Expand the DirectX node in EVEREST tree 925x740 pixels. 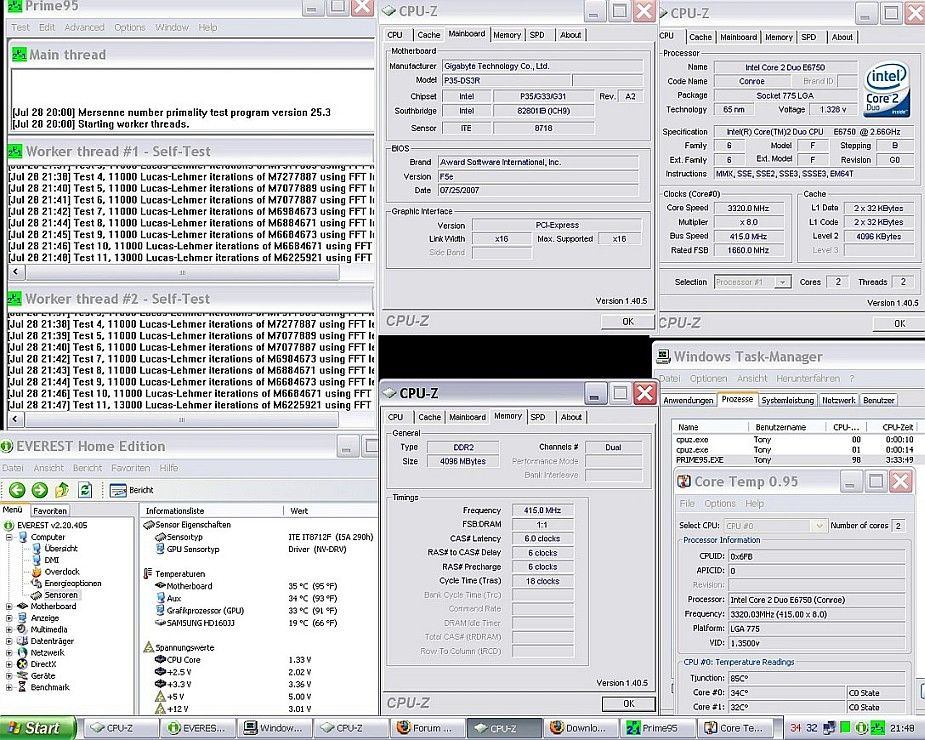9,664
